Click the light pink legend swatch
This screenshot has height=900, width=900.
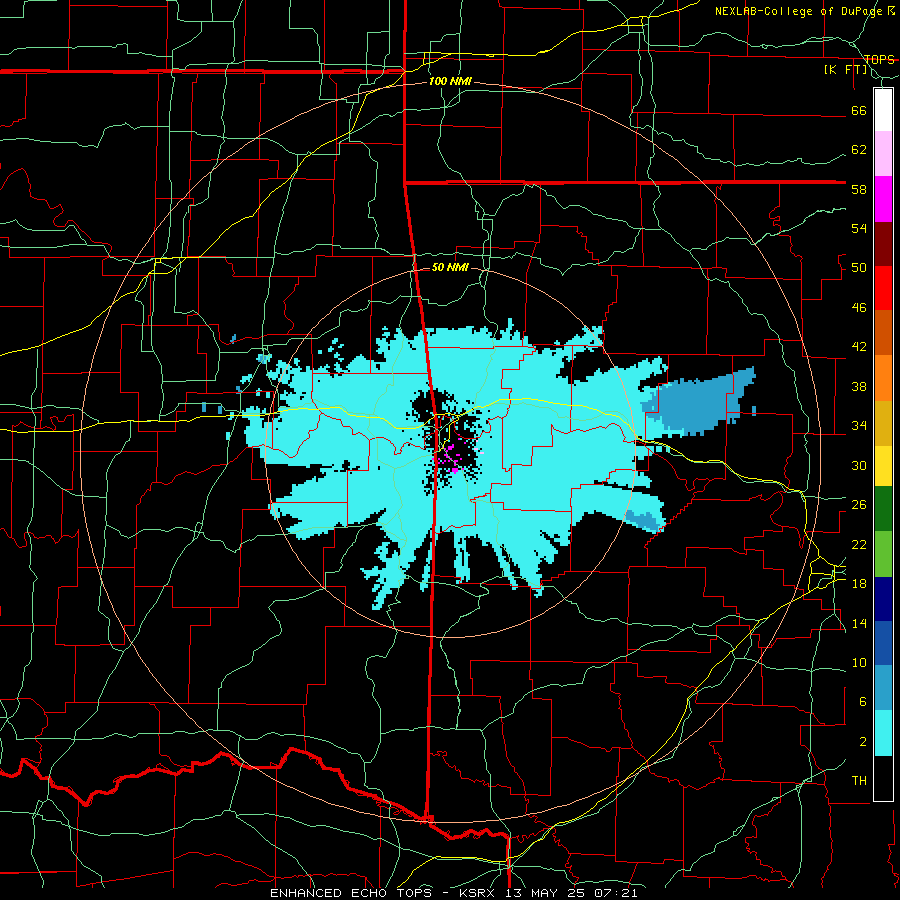click(x=883, y=154)
